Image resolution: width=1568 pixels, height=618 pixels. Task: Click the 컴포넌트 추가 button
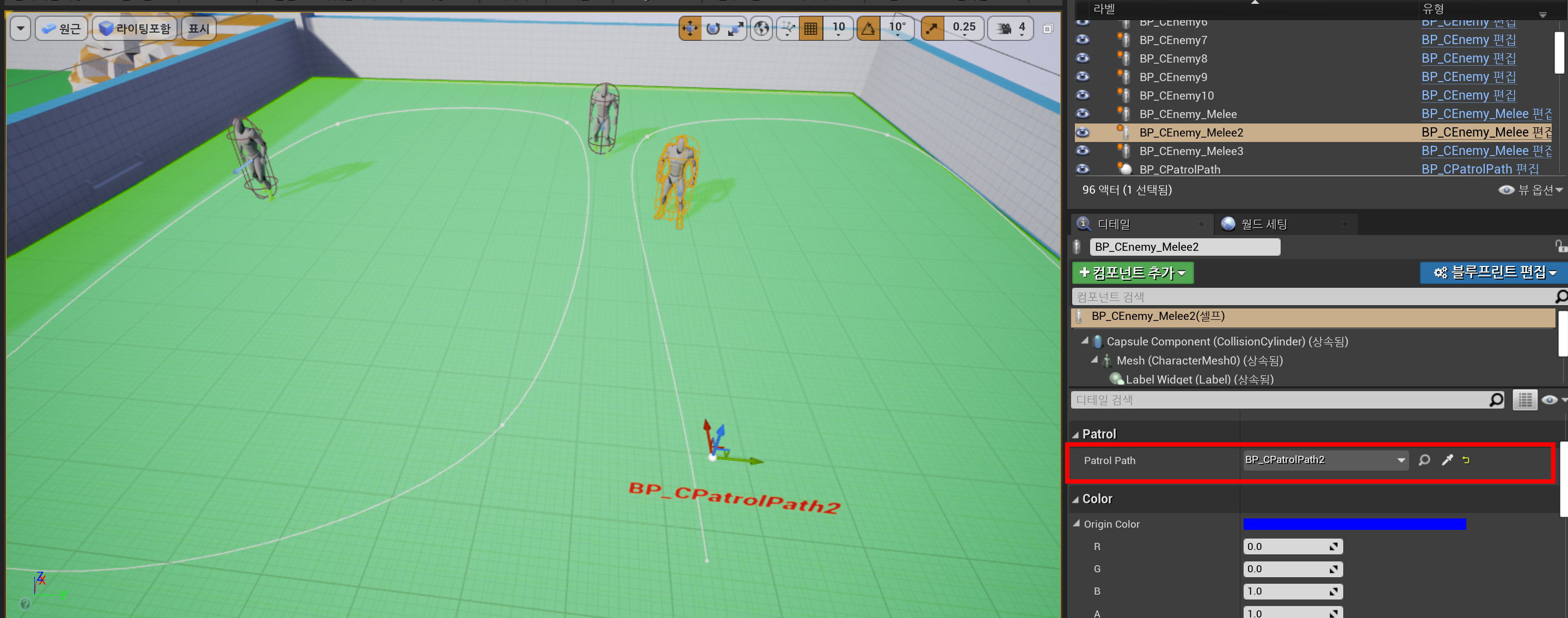(x=1132, y=273)
